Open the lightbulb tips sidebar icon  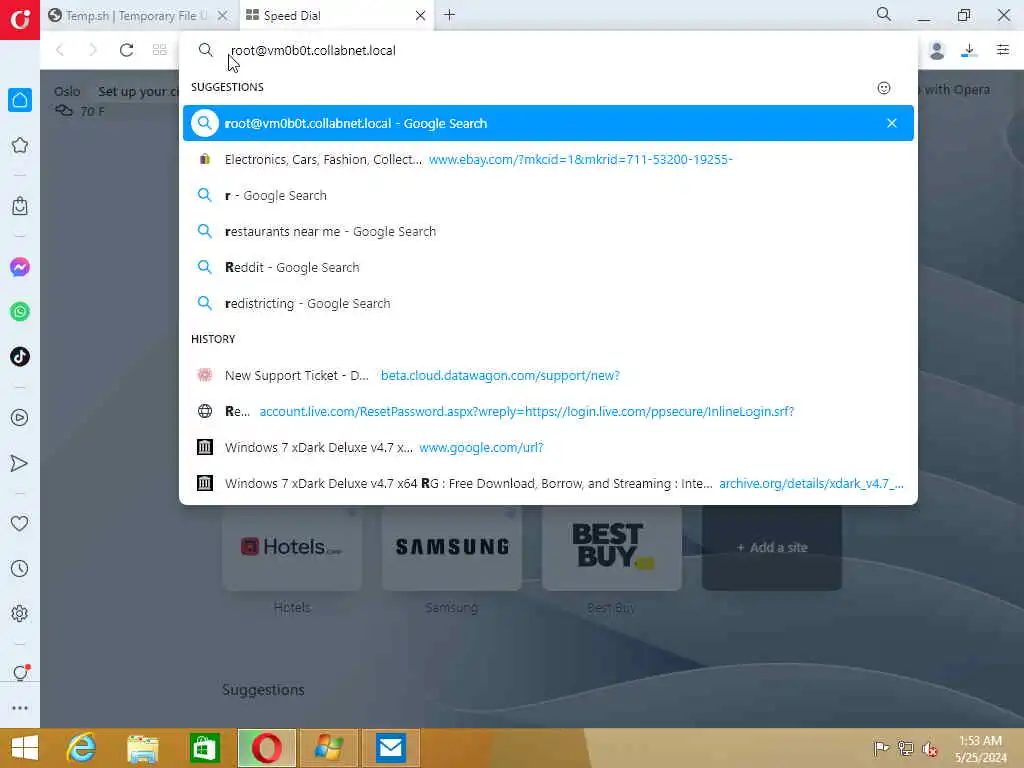point(20,673)
